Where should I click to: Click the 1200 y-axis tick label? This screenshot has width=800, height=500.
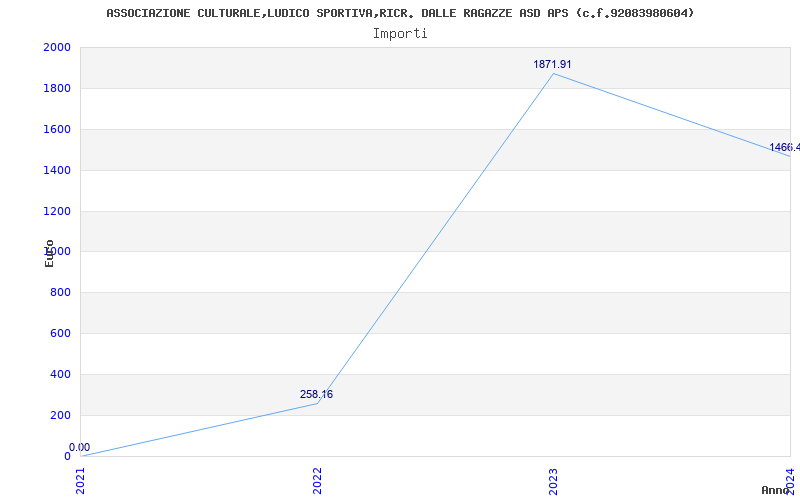(57, 211)
